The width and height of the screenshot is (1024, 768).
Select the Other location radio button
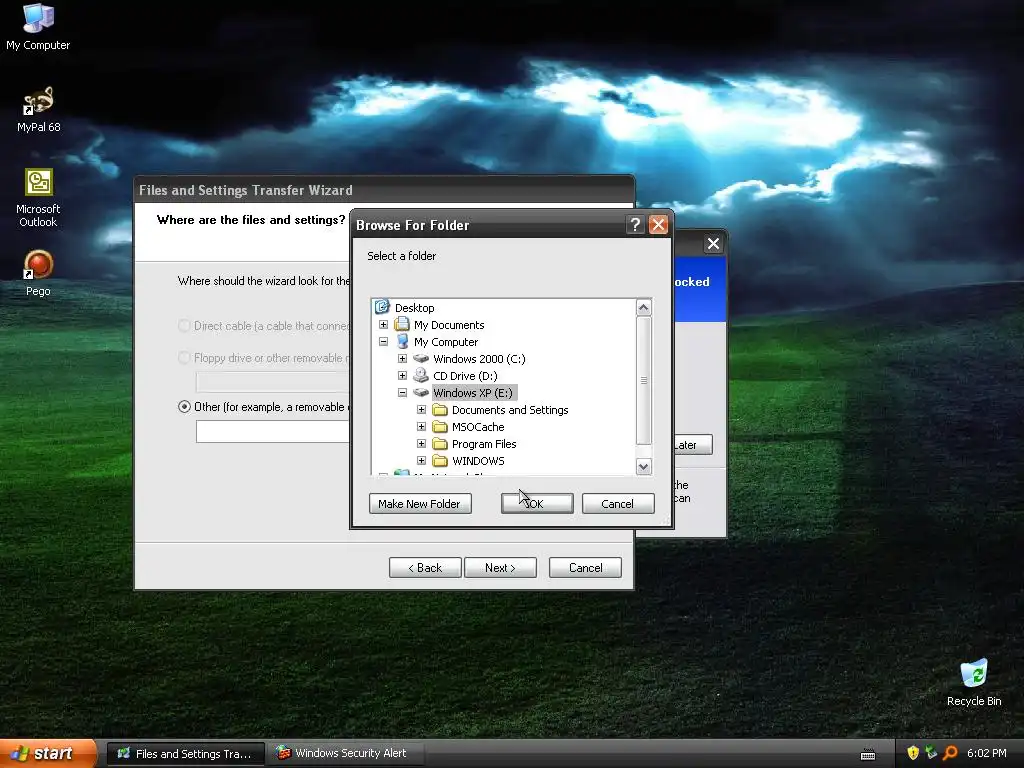[x=184, y=406]
